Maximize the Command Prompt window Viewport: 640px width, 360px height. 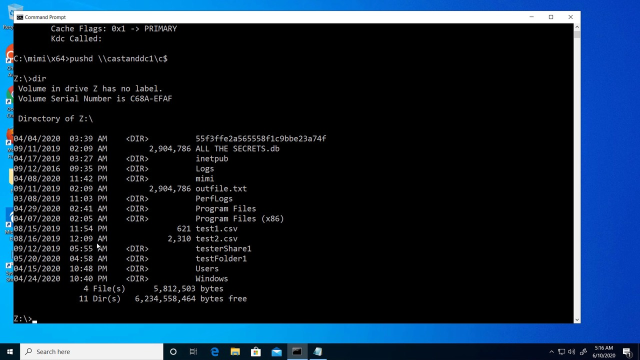coord(551,17)
